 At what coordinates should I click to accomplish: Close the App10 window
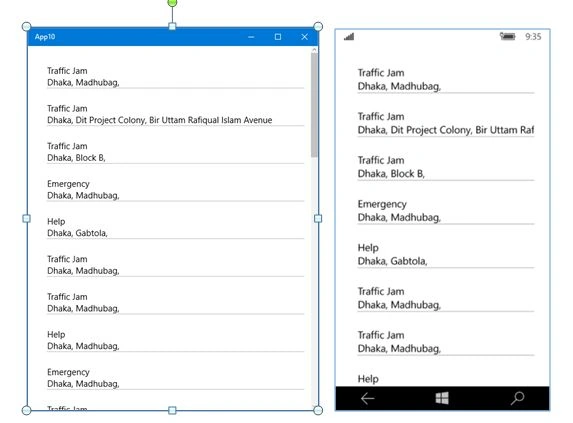point(304,37)
